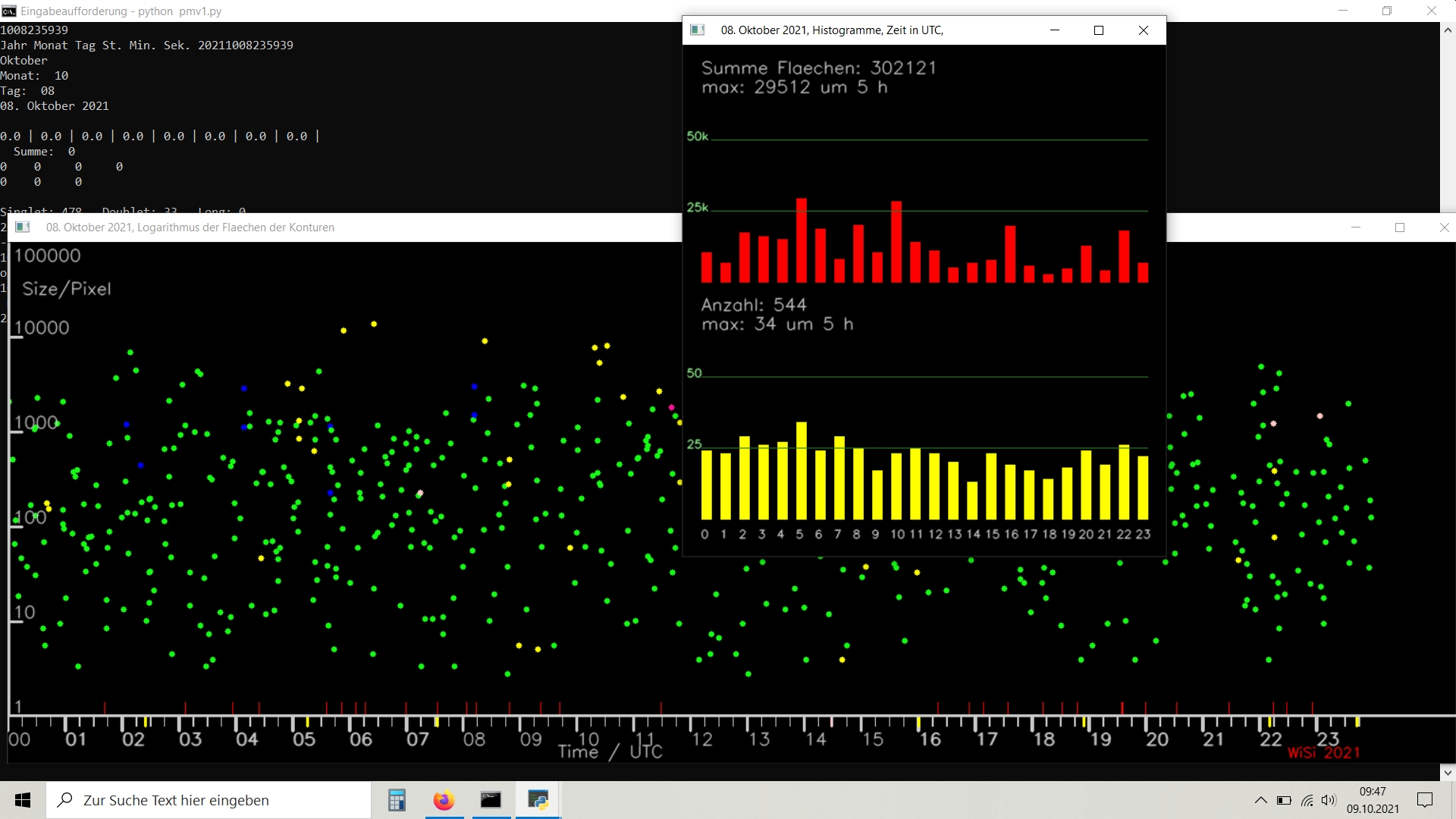This screenshot has width=1456, height=819.
Task: Click hour label '12' under the histogram
Action: point(936,535)
